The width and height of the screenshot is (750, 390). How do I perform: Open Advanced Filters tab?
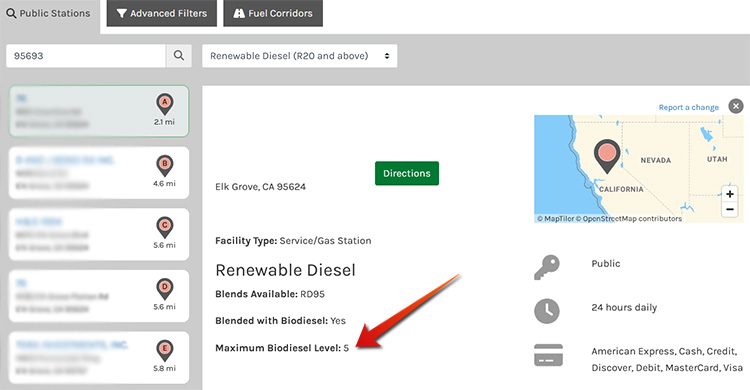[162, 13]
